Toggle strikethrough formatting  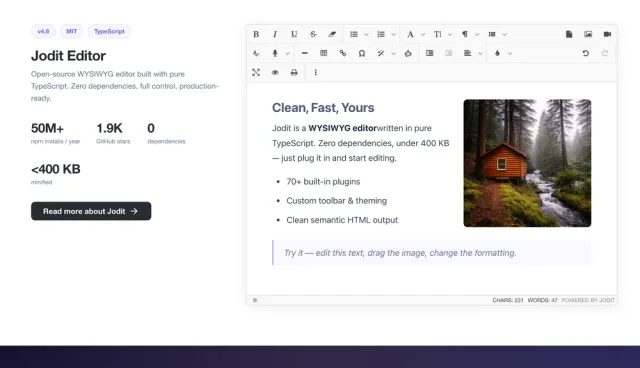pyautogui.click(x=313, y=34)
